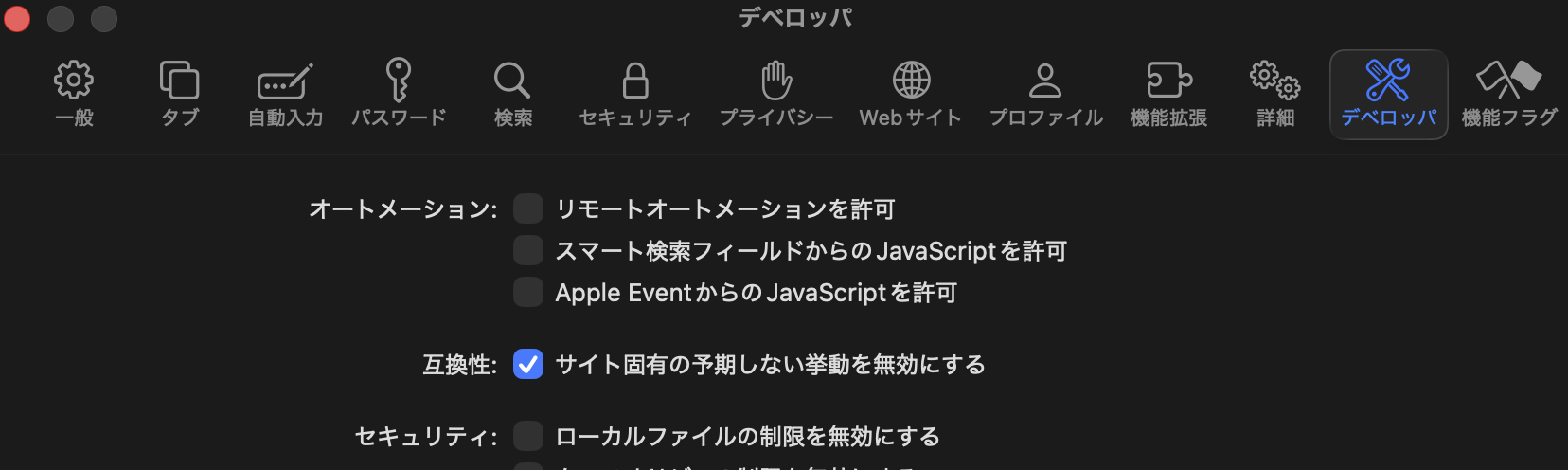Open the 機能フラグ flags pane
Viewport: 1568px width, 470px height.
(1509, 94)
